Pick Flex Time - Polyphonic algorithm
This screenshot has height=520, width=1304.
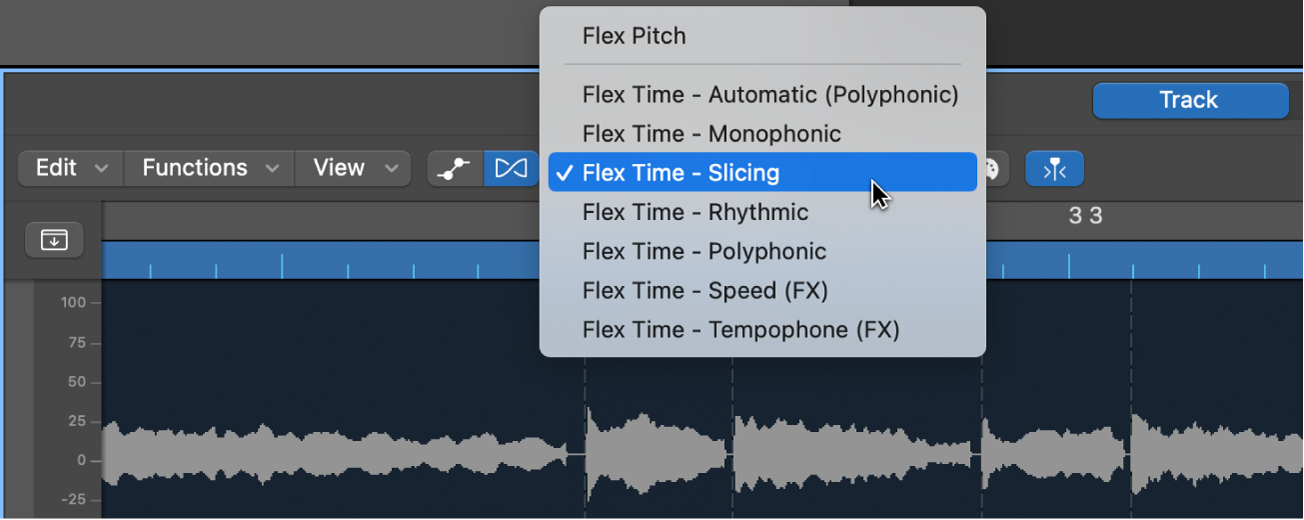(704, 251)
